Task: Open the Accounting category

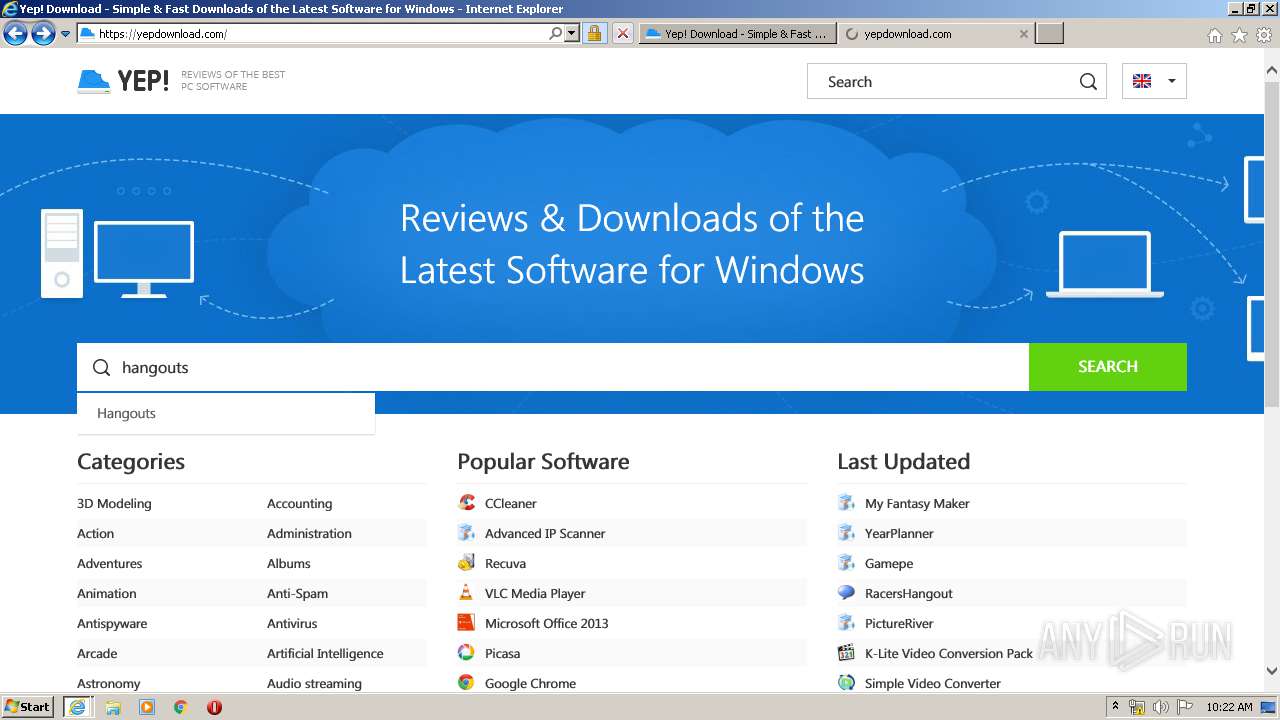Action: click(x=299, y=503)
